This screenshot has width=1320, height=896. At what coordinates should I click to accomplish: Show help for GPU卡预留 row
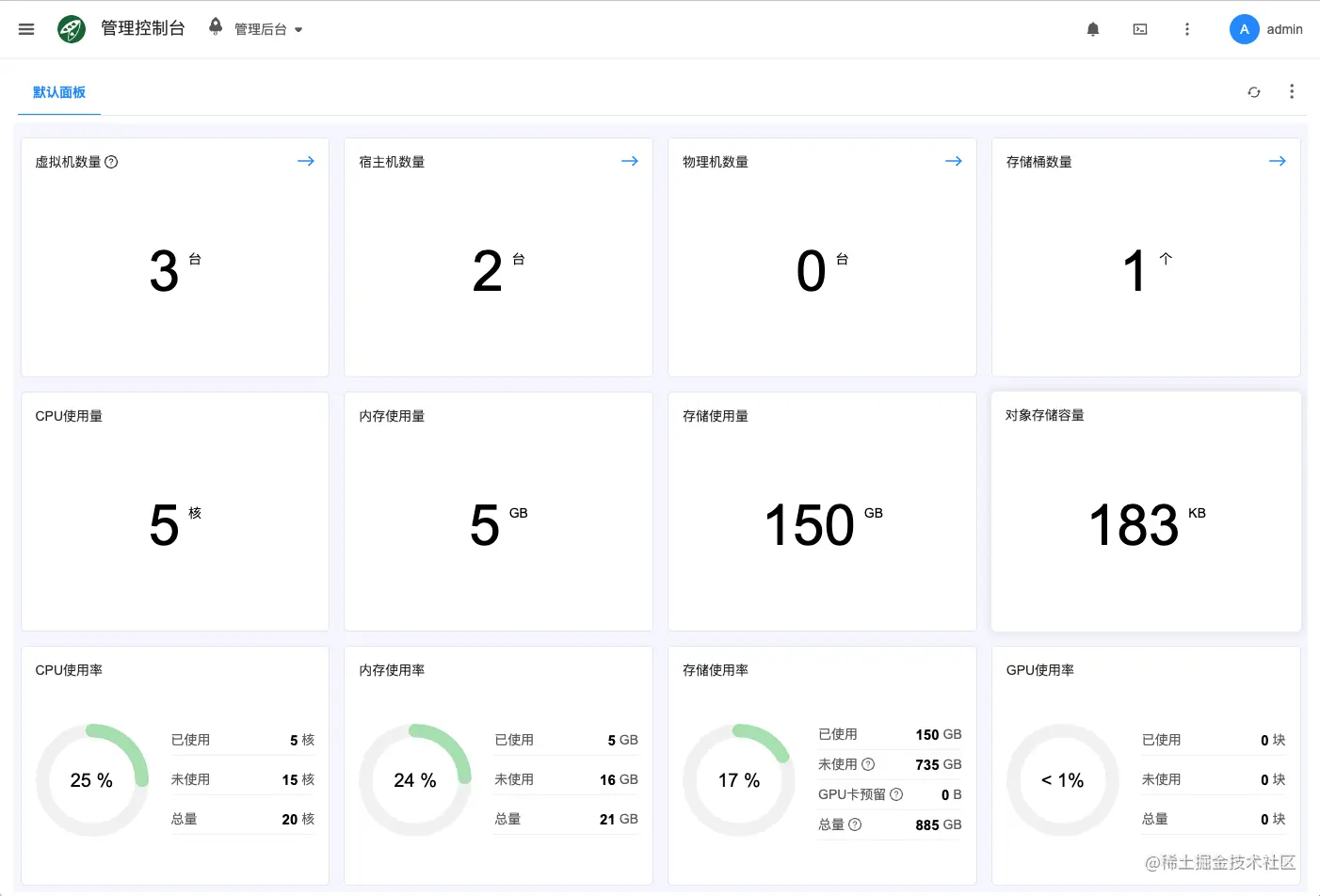tap(896, 794)
